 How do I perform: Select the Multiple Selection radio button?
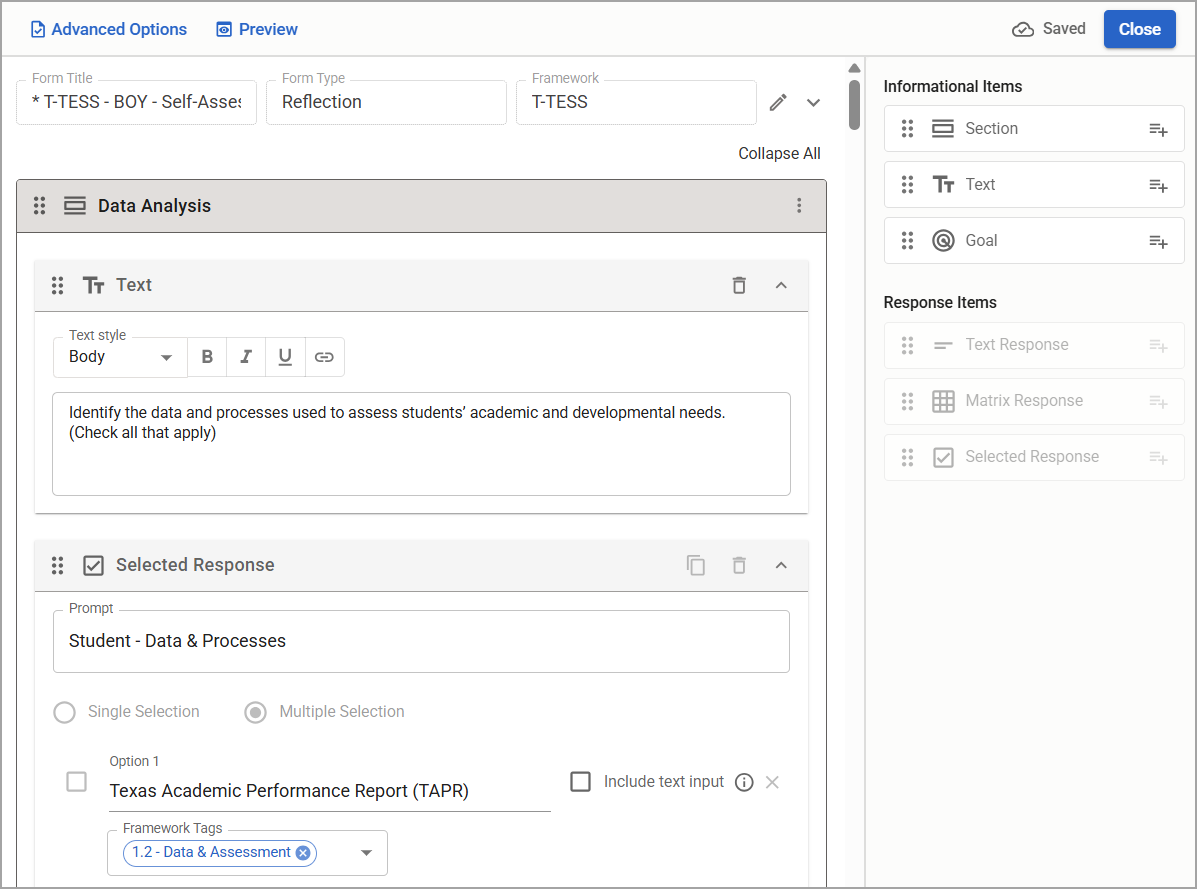tap(255, 713)
